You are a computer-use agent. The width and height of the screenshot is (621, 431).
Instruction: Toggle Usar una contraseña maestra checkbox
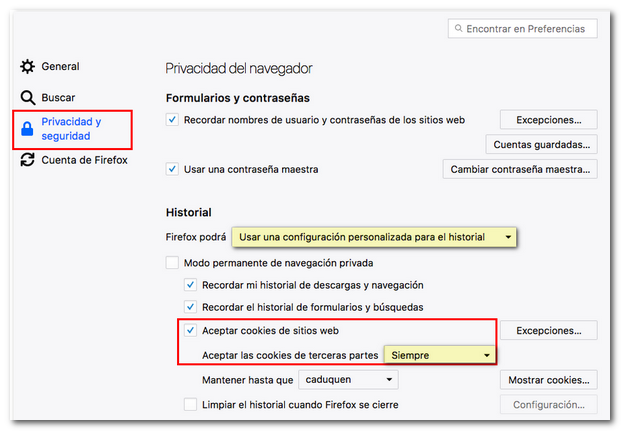tap(173, 169)
